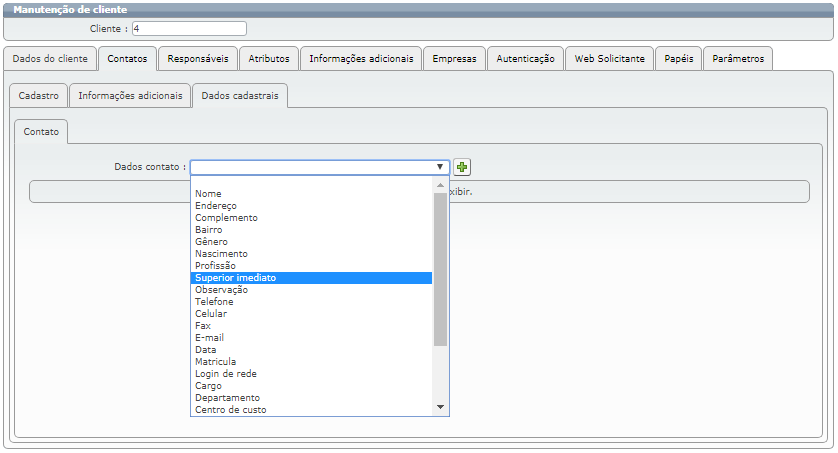Select the Departamento option

pos(311,398)
